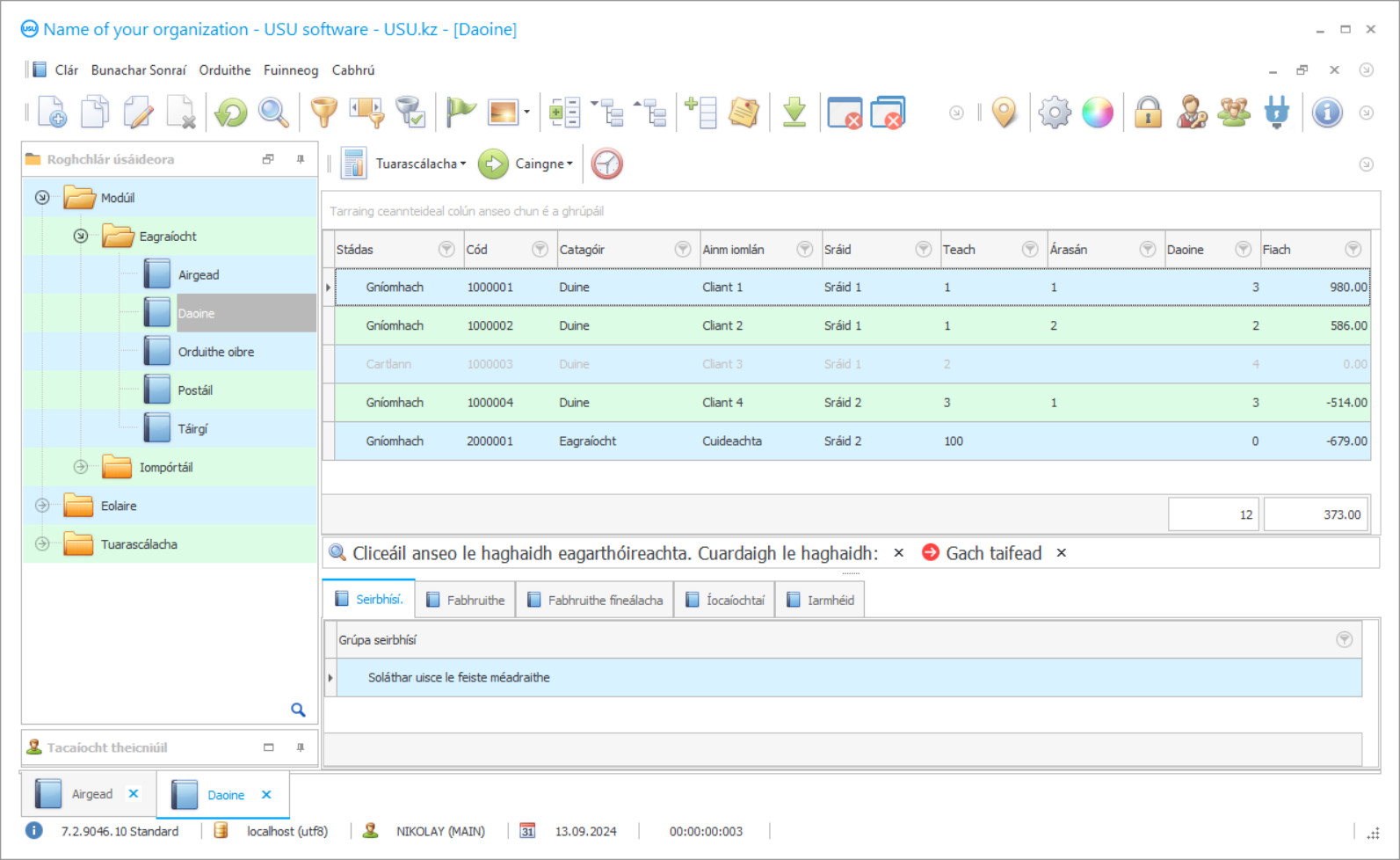1400x860 pixels.
Task: Click the funnel with checkmark icon
Action: coord(410,113)
